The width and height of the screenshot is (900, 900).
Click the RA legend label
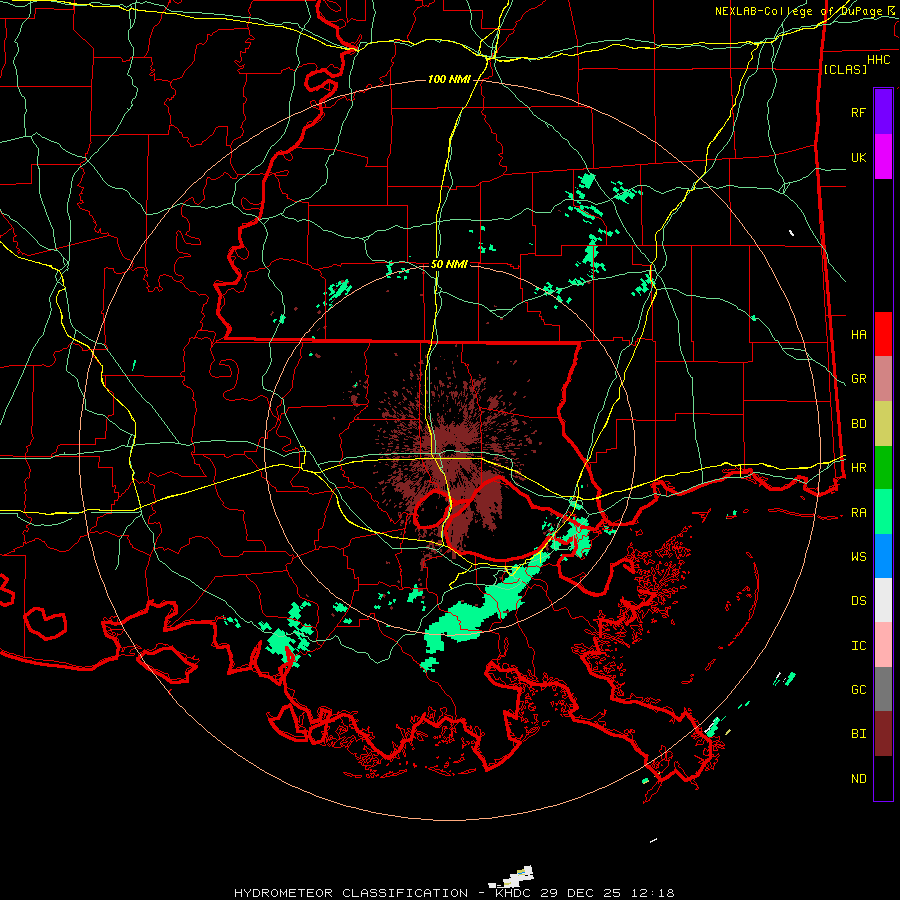coord(859,513)
